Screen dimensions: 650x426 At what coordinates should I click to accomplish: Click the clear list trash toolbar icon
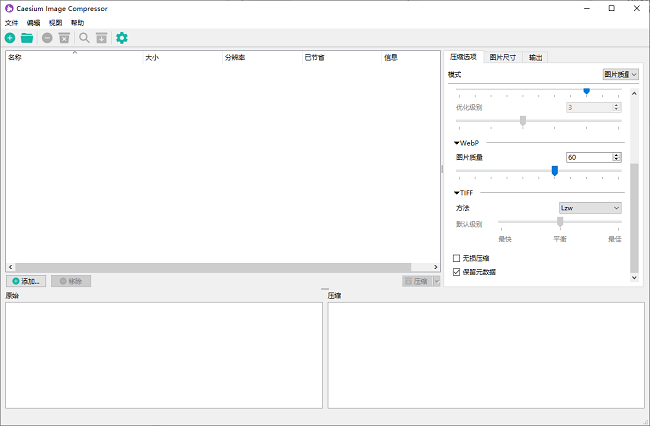[x=64, y=38]
